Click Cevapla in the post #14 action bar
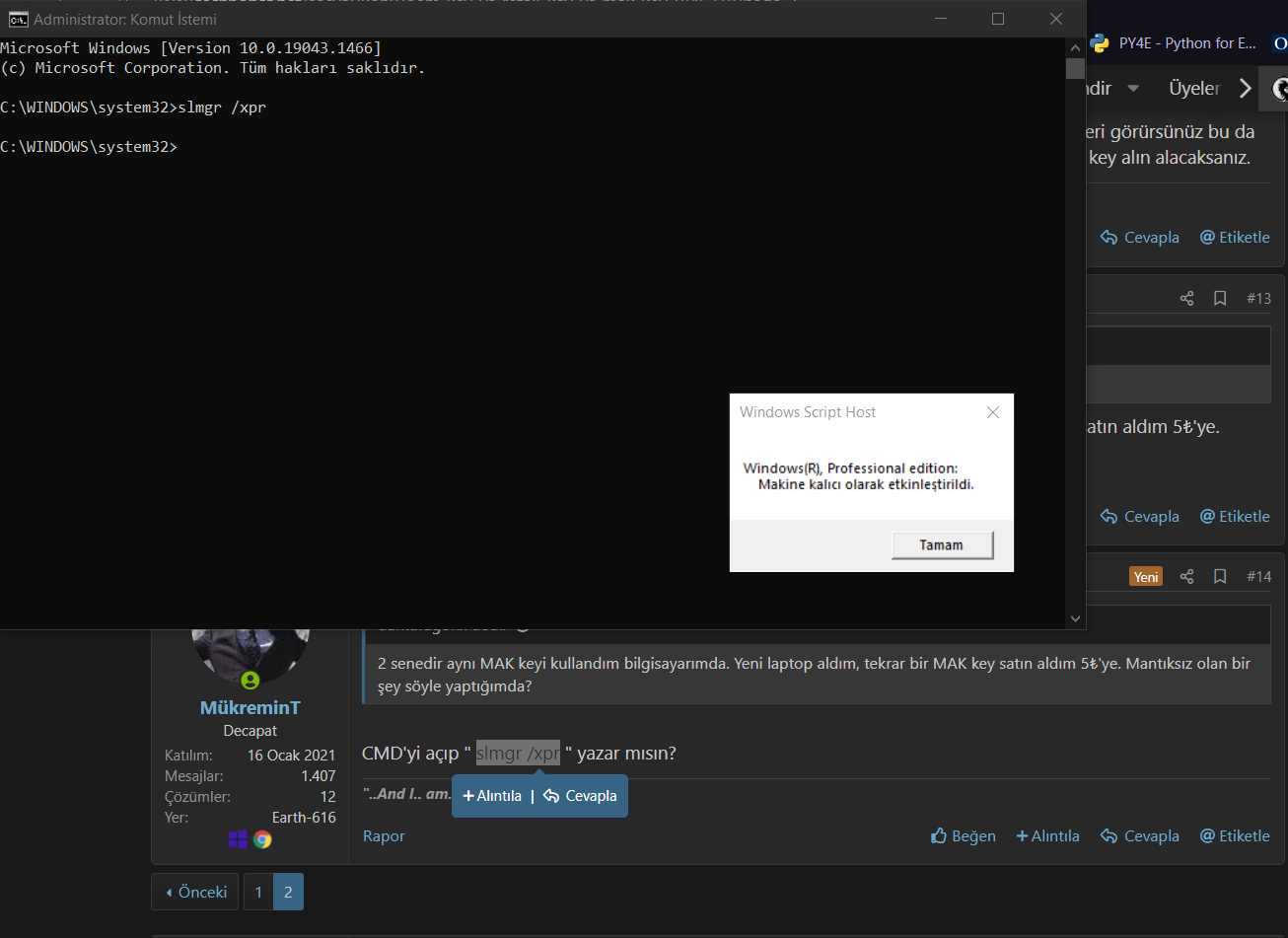Screen dimensions: 1288x938 tap(1140, 836)
